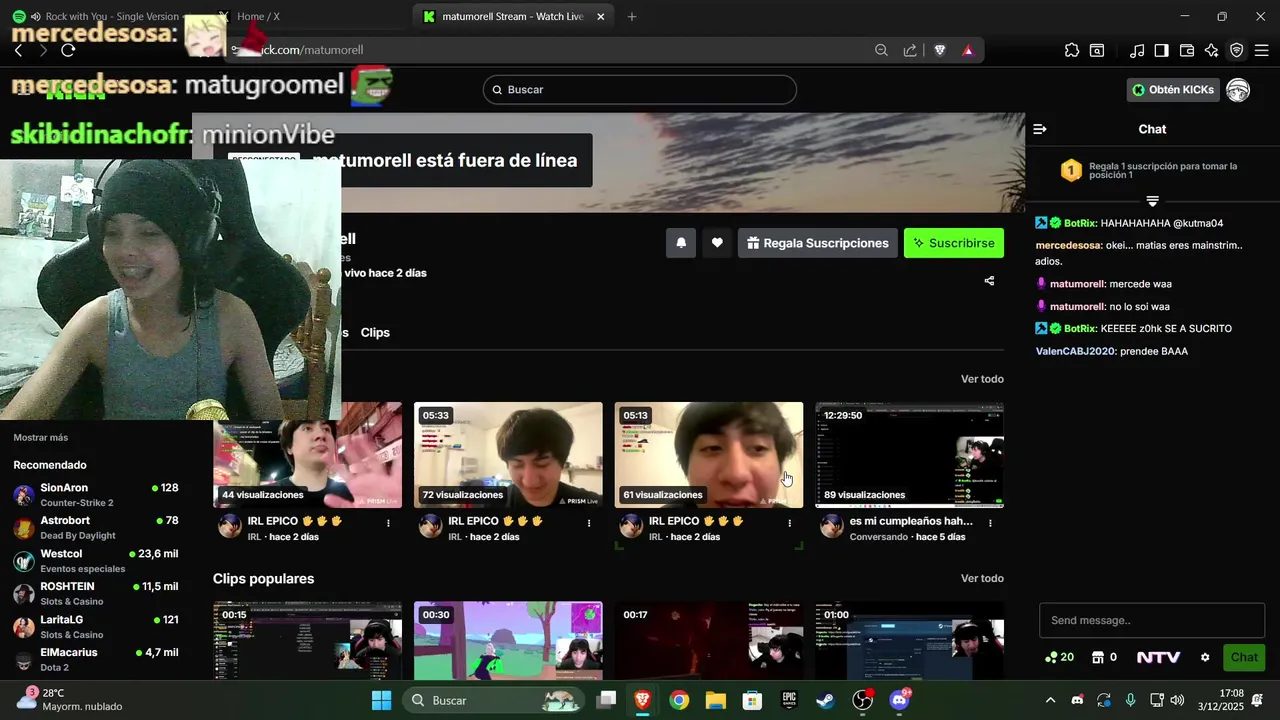Image resolution: width=1280 pixels, height=720 pixels.
Task: Collapse the Chat panel with arrow icon
Action: tap(1040, 129)
